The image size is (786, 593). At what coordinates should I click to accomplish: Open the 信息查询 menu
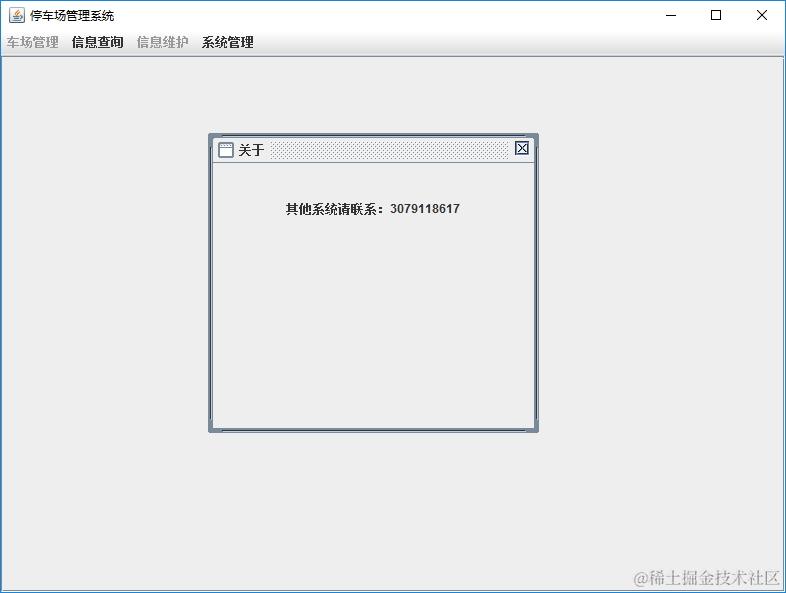coord(97,42)
